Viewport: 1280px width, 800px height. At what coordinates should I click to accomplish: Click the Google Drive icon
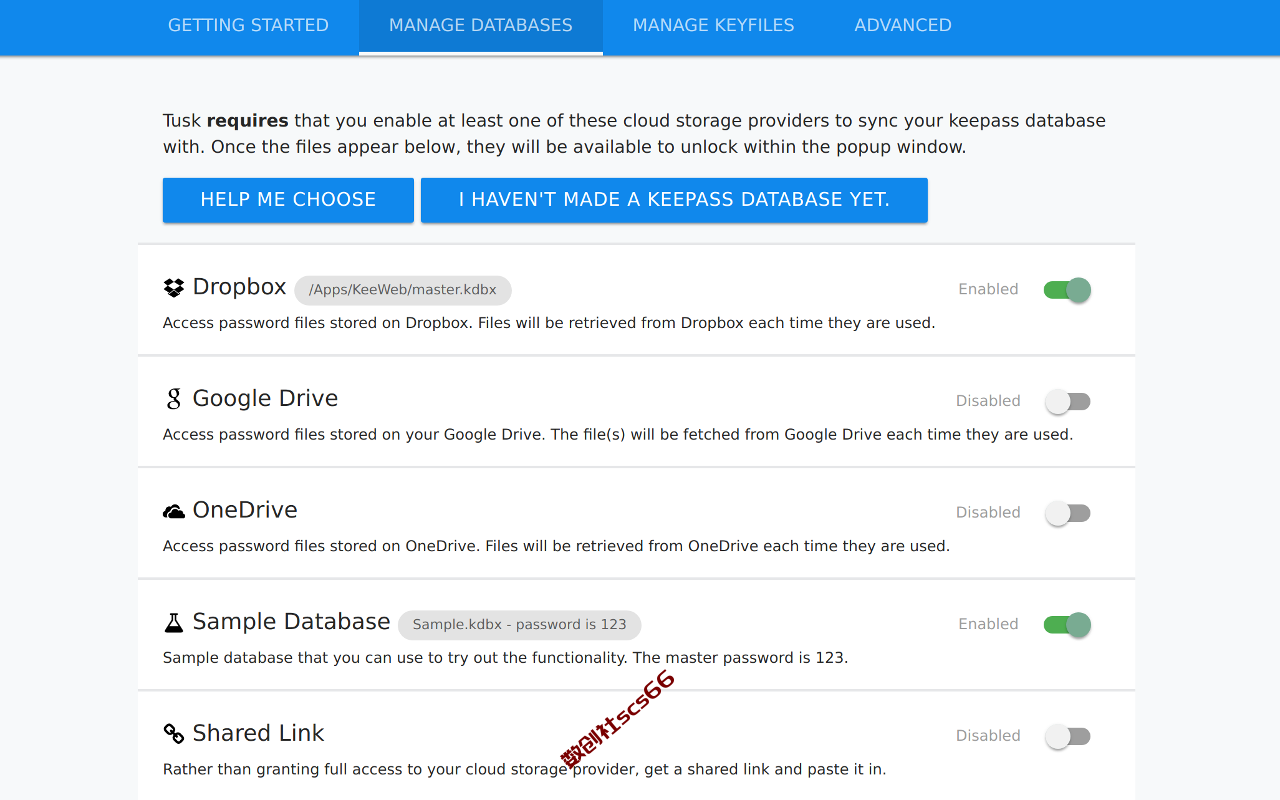pyautogui.click(x=174, y=399)
